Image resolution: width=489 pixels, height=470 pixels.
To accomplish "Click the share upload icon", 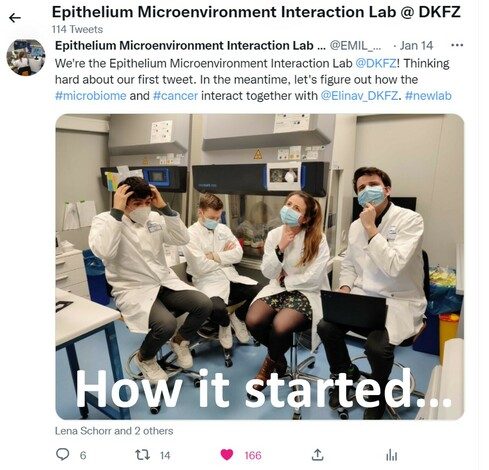I will pos(317,455).
